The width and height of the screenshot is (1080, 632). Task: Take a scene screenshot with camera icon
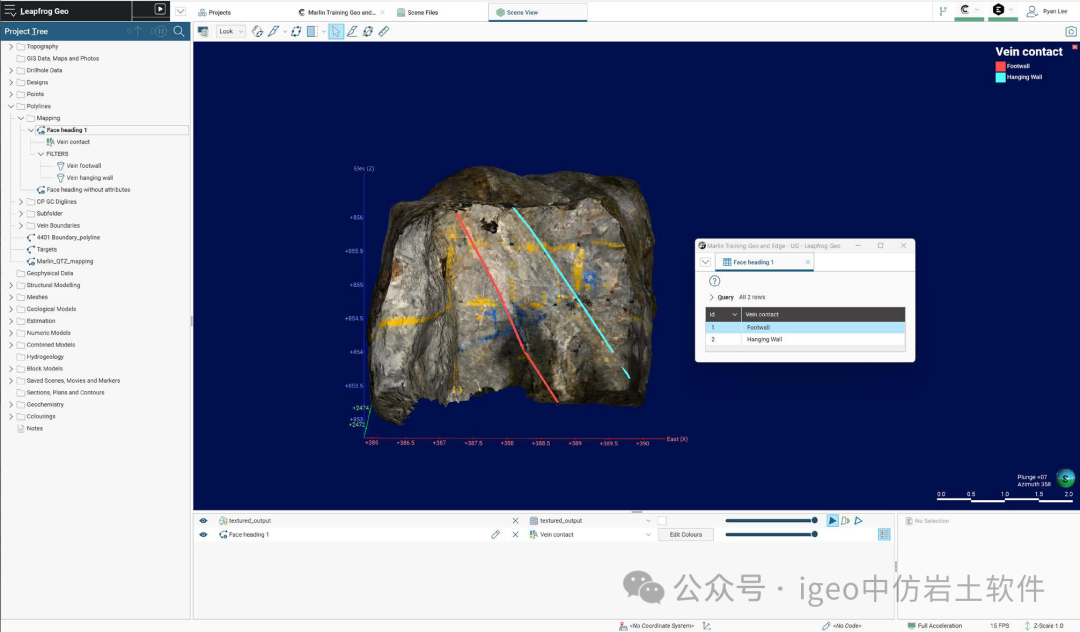click(x=1071, y=31)
